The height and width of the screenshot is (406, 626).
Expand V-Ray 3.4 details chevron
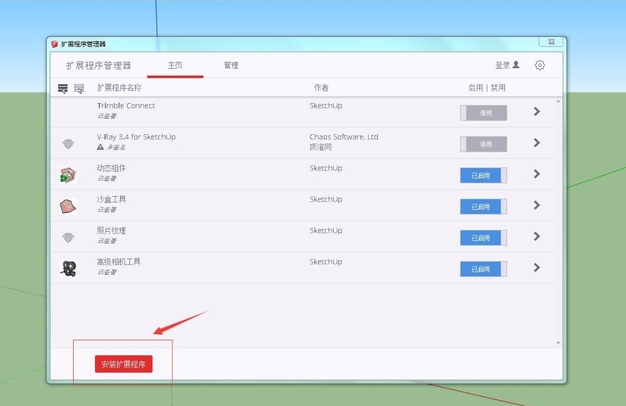point(537,143)
